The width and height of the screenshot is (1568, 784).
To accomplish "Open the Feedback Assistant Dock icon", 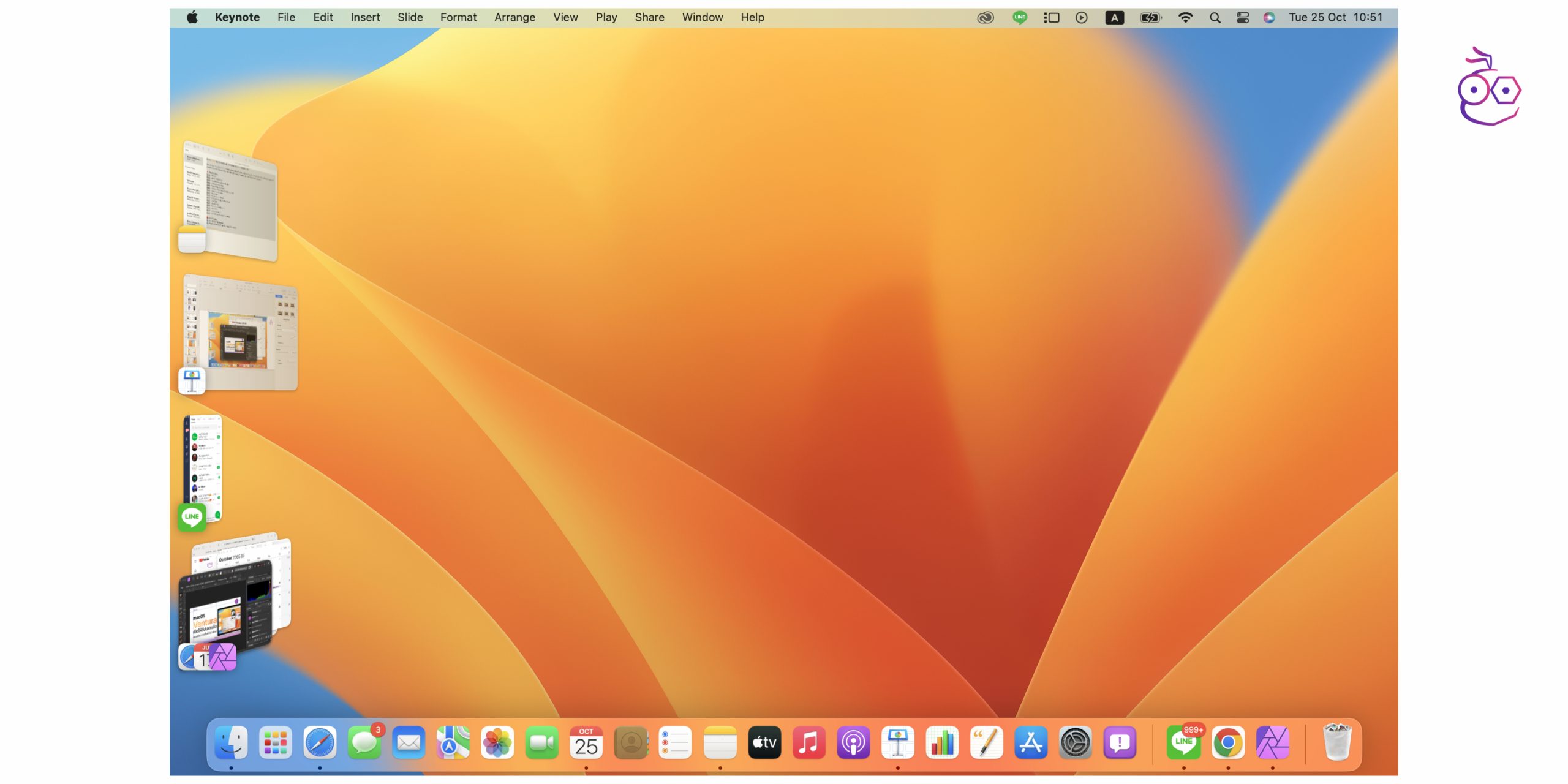I will click(x=1120, y=743).
